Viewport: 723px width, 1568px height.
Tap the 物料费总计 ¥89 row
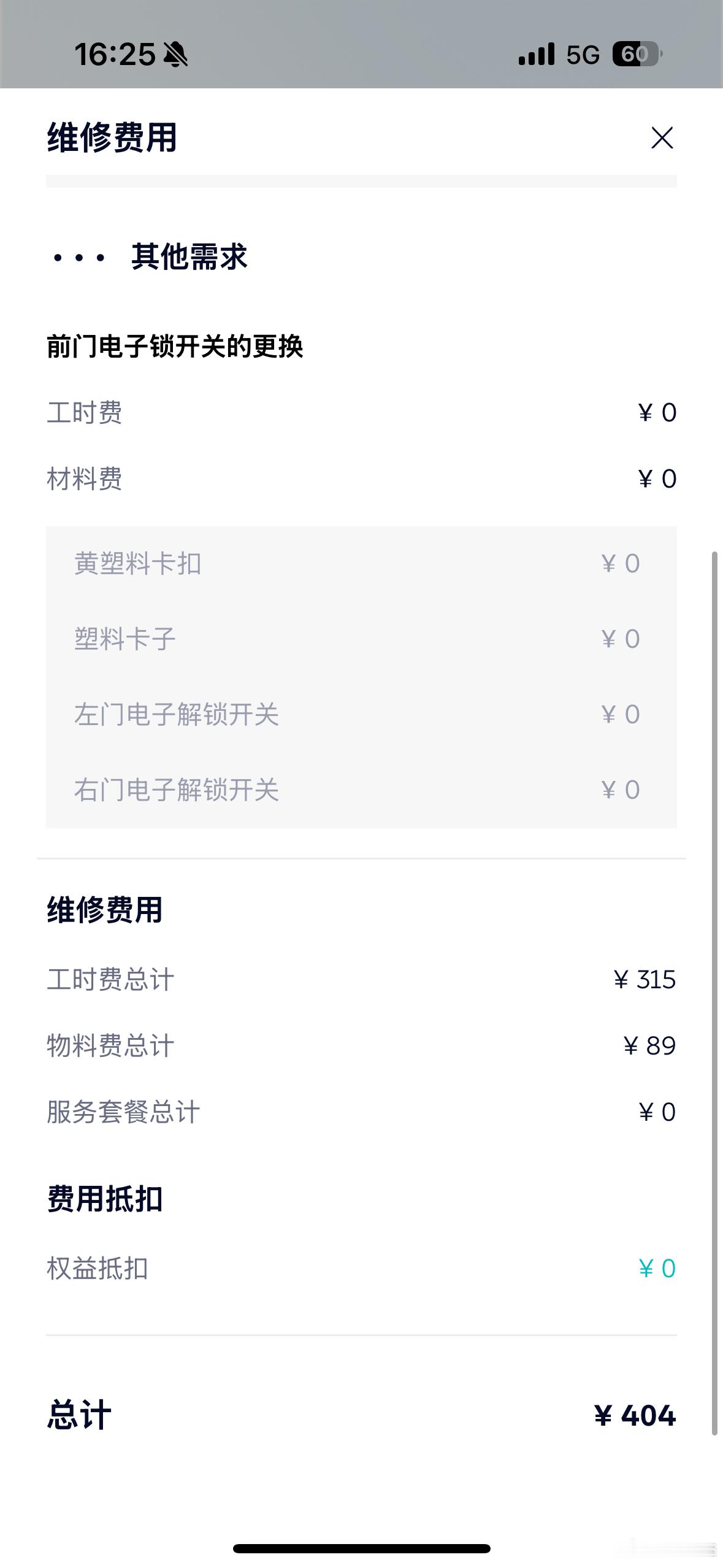(361, 1045)
